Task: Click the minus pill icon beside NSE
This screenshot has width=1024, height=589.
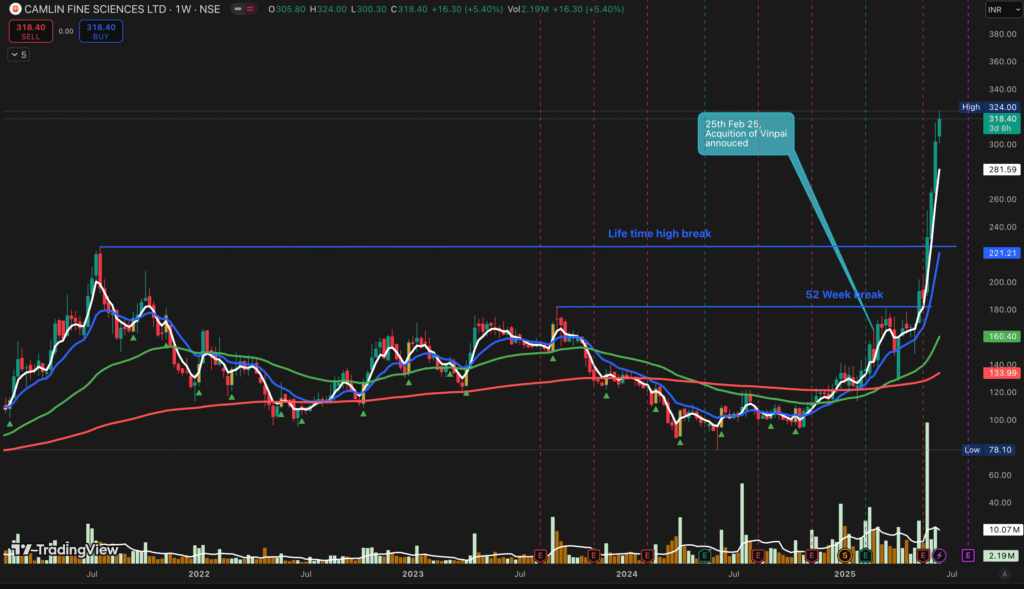Action: tap(238, 9)
